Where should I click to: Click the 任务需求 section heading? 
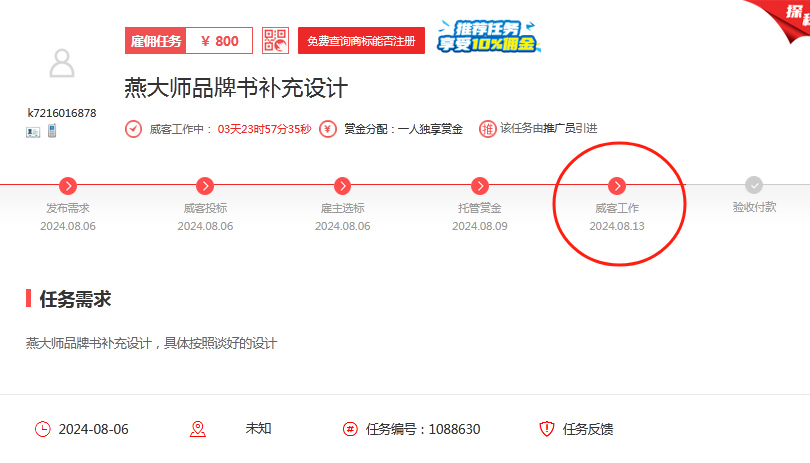(x=75, y=299)
